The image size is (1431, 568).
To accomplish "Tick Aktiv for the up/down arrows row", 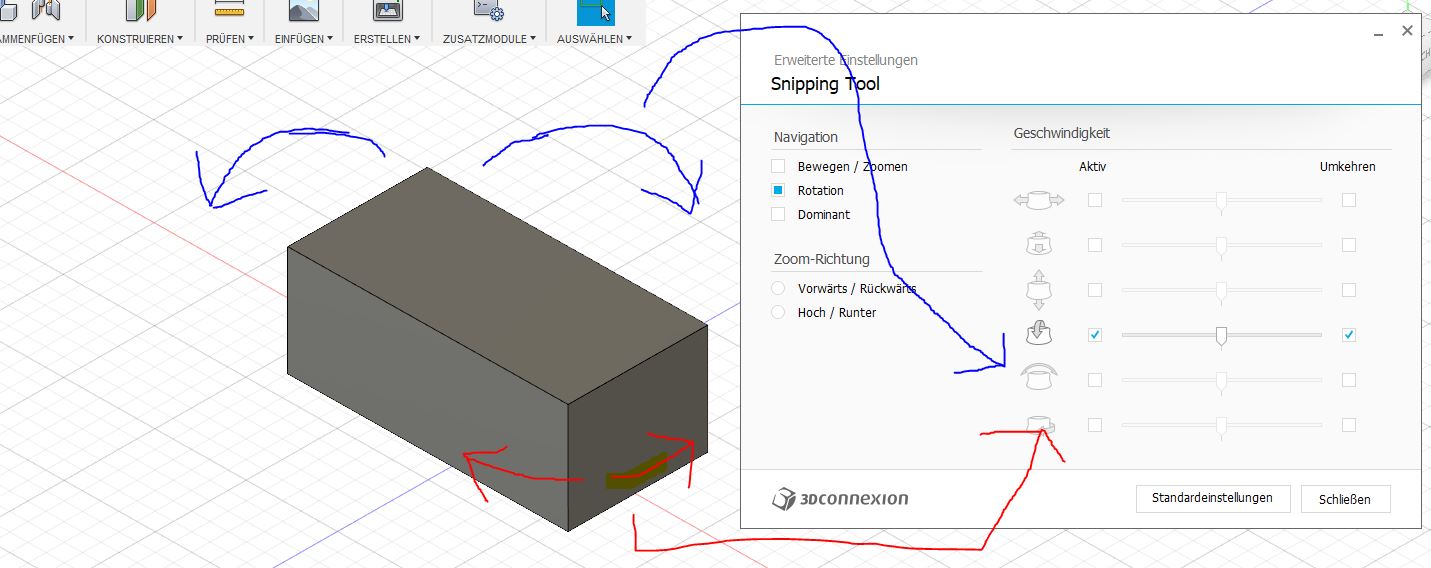I will tap(1095, 290).
